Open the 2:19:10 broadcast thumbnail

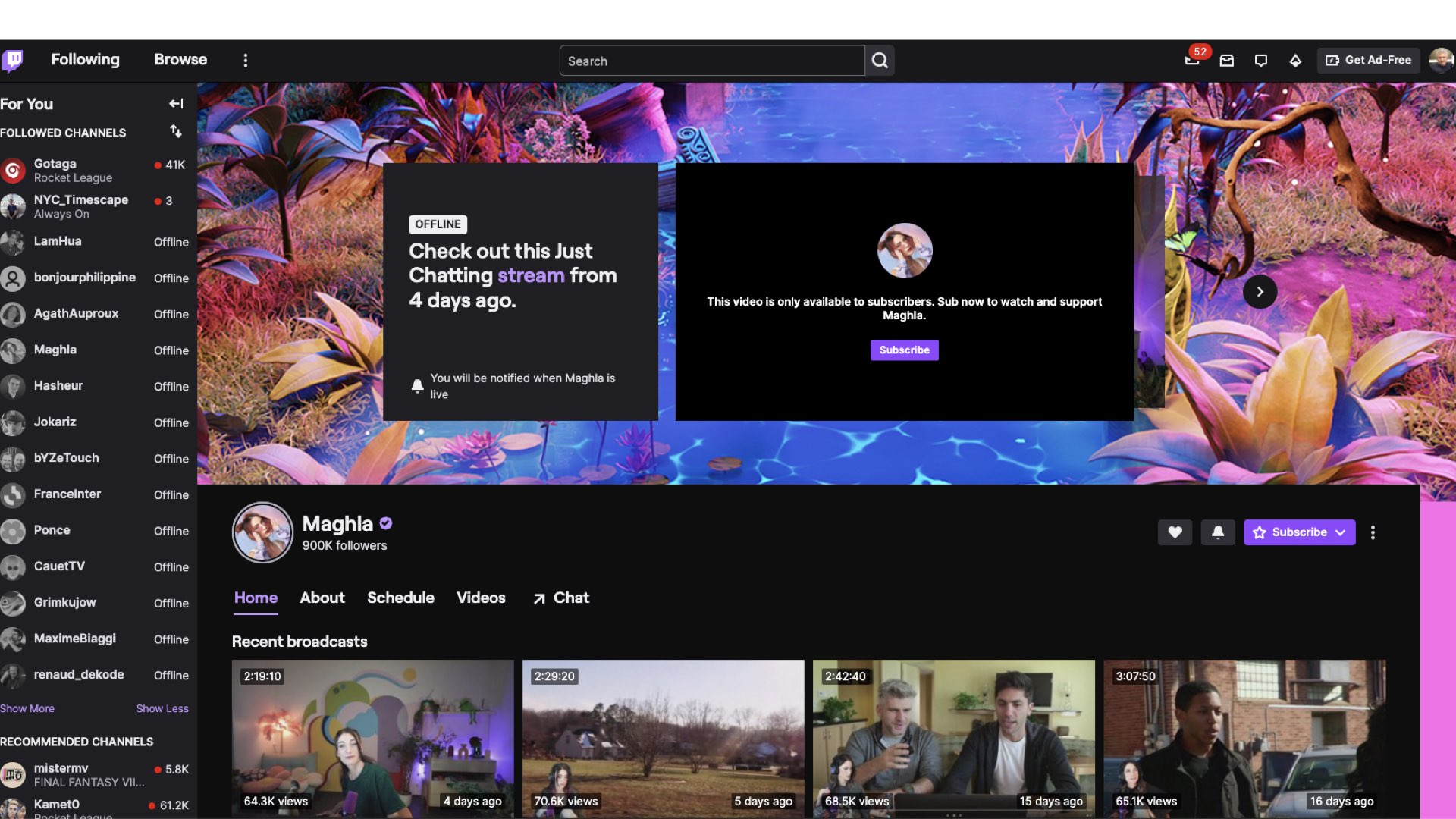point(372,739)
